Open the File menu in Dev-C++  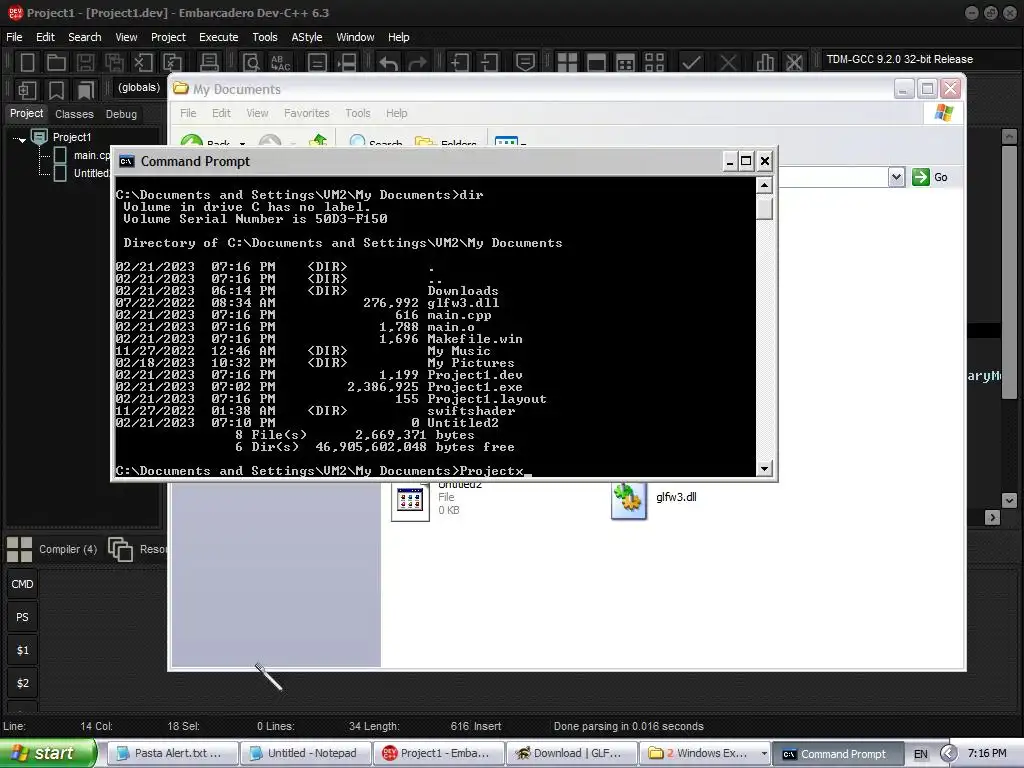click(14, 37)
